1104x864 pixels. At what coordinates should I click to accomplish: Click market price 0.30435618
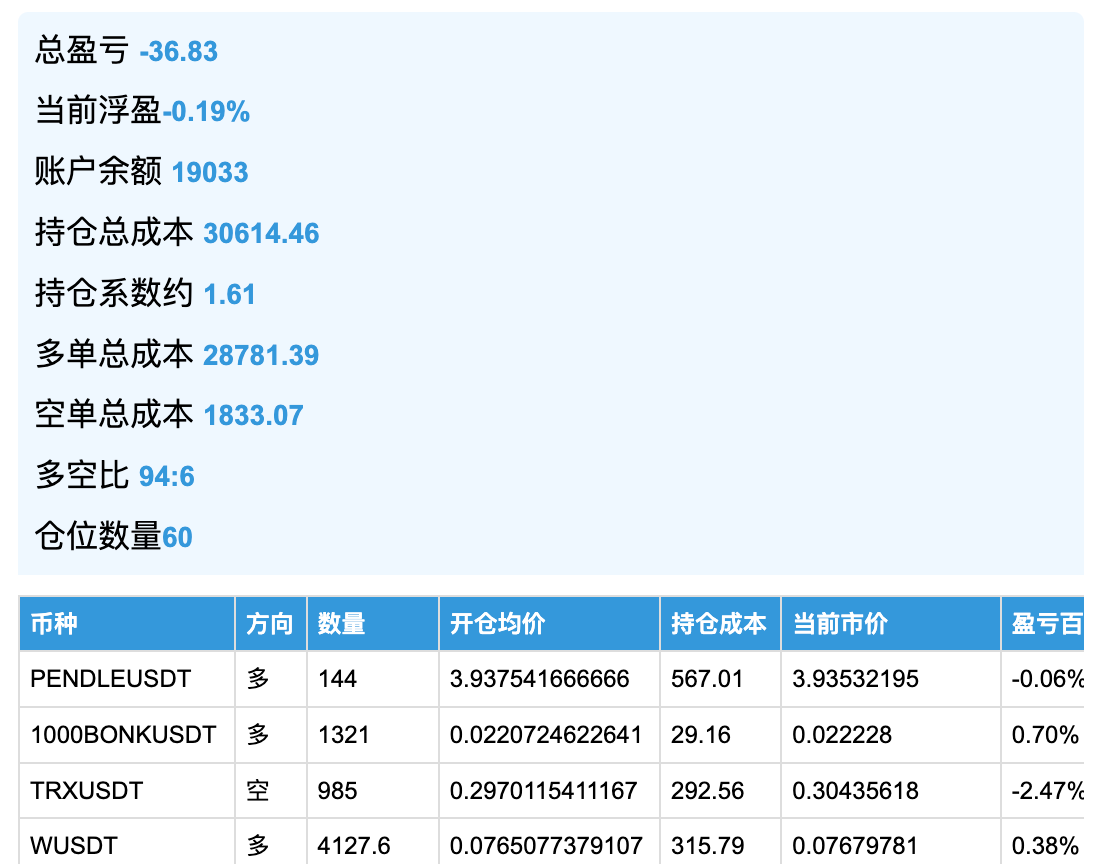tap(855, 790)
